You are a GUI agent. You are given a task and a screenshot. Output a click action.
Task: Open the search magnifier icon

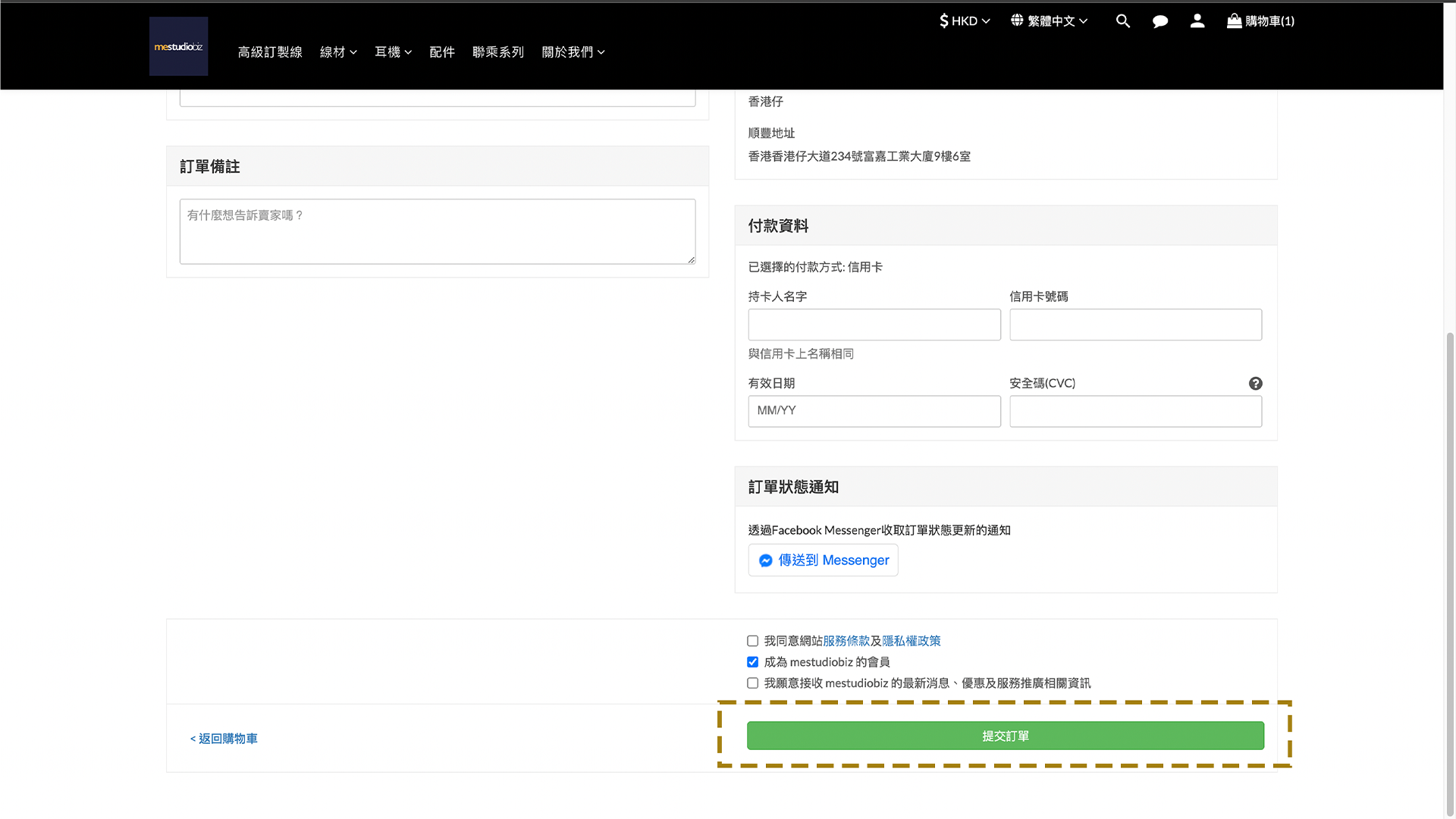(x=1123, y=21)
